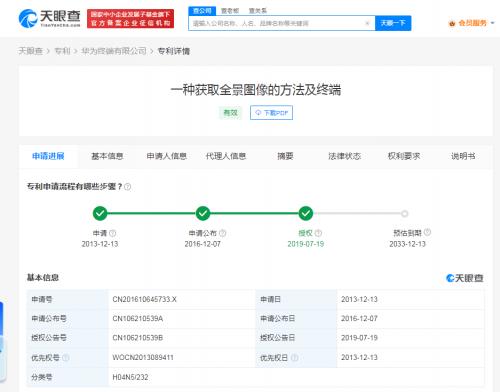Open the Tianyancha logo homepage

click(49, 18)
